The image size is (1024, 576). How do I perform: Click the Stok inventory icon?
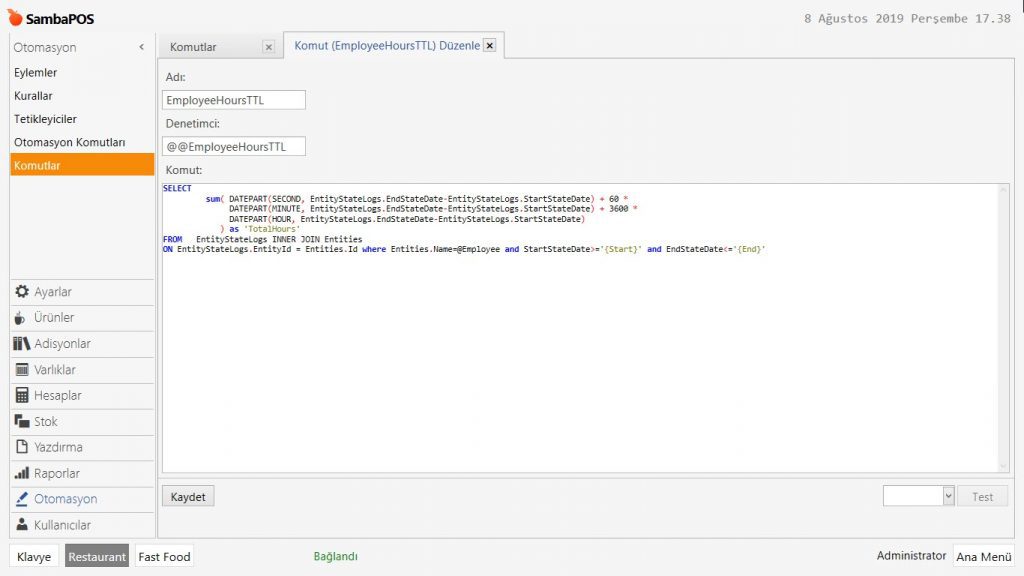click(22, 422)
